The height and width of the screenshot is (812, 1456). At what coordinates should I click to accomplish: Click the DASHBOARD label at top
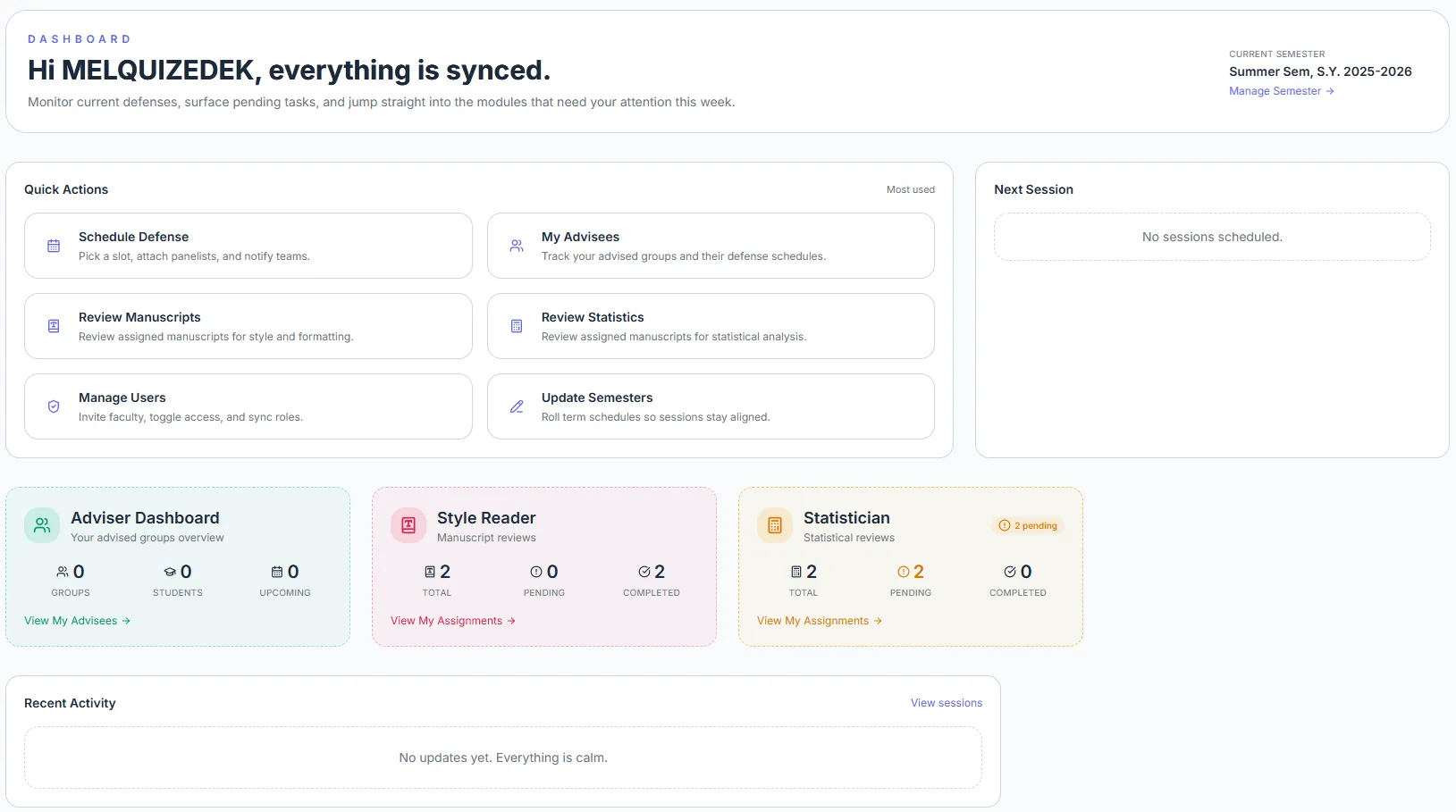(x=79, y=39)
